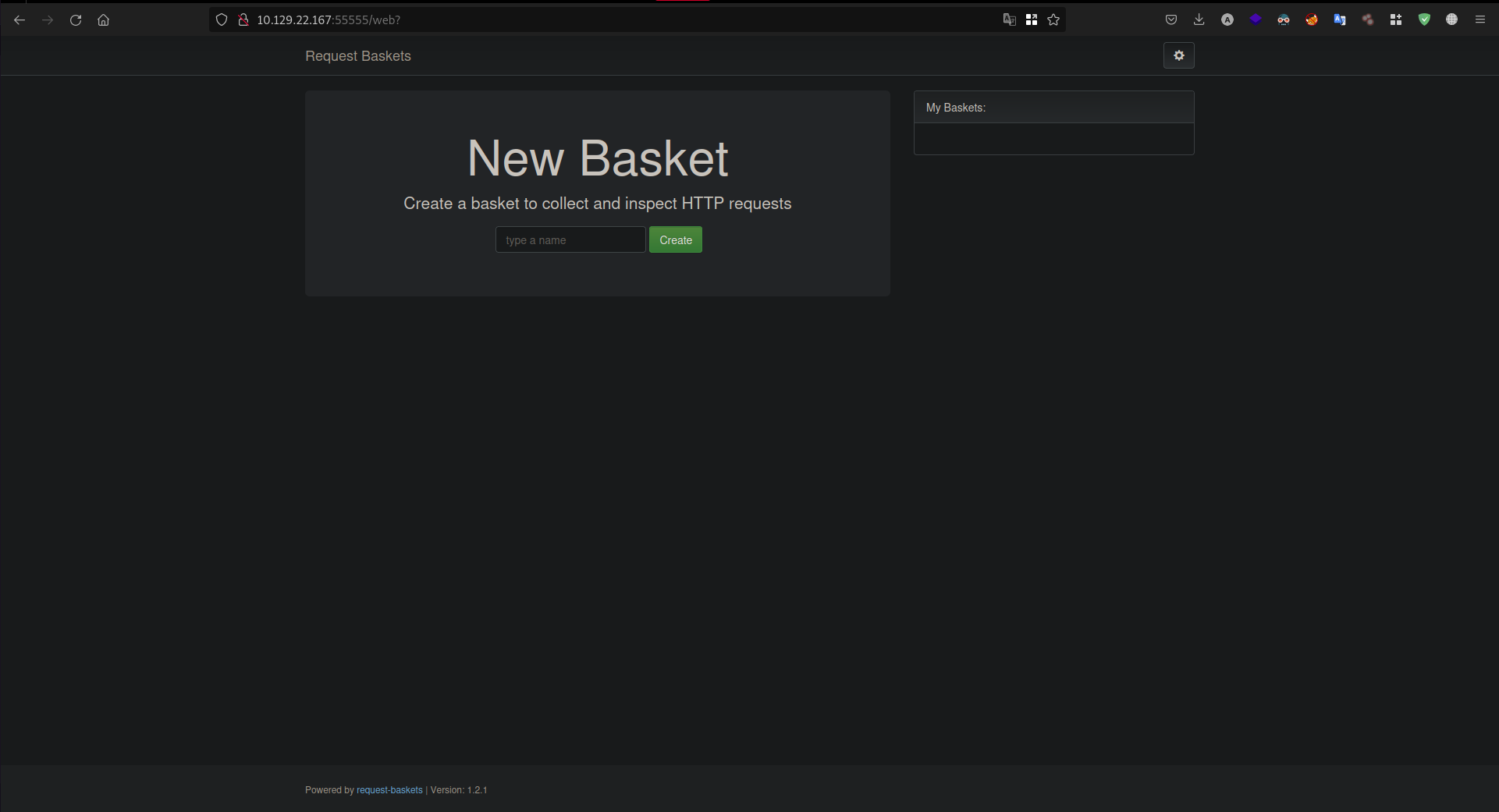
Task: Click the green shield checkmark extension
Action: pos(1424,20)
